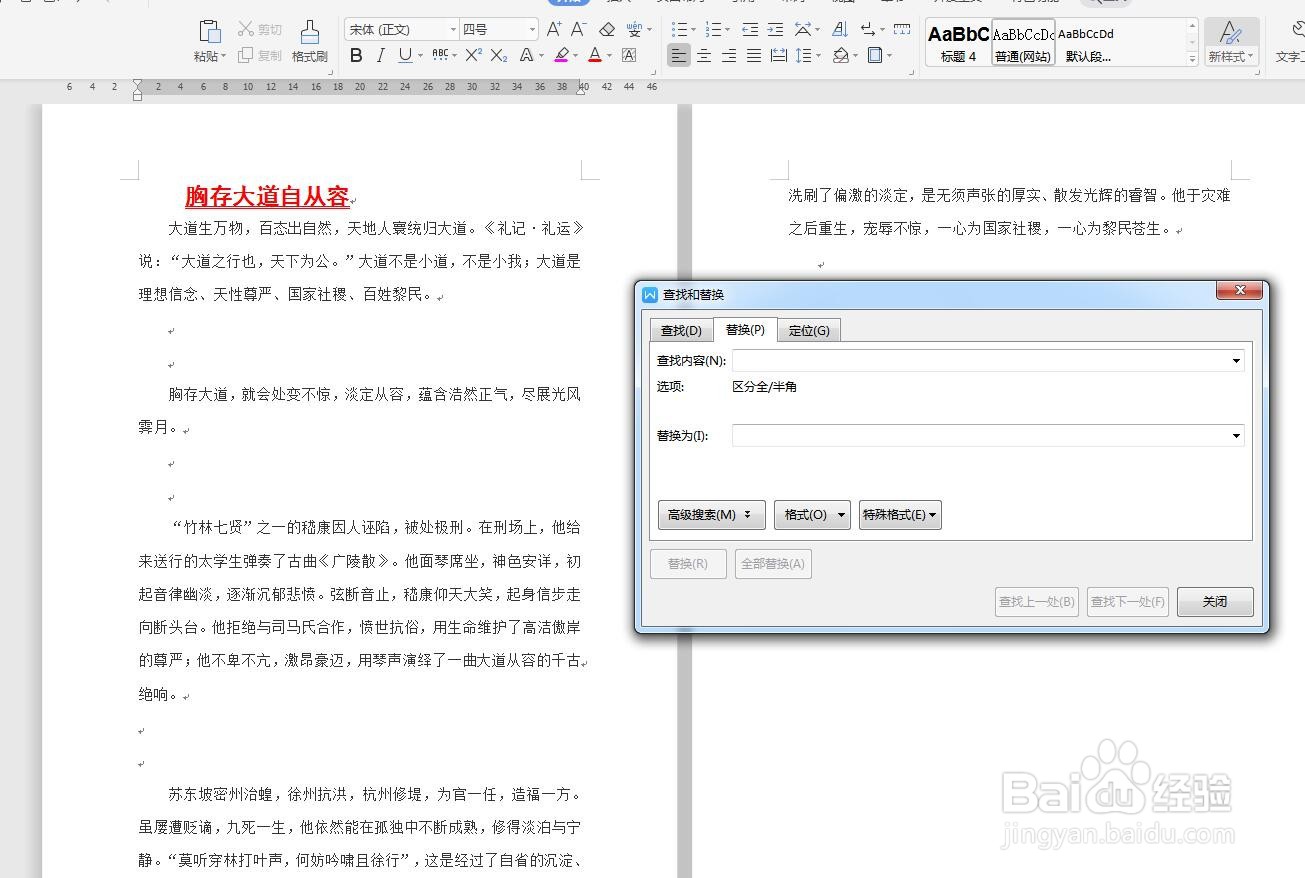This screenshot has width=1305, height=878.
Task: Close the 查找和替换 dialog with X
Action: point(1240,291)
